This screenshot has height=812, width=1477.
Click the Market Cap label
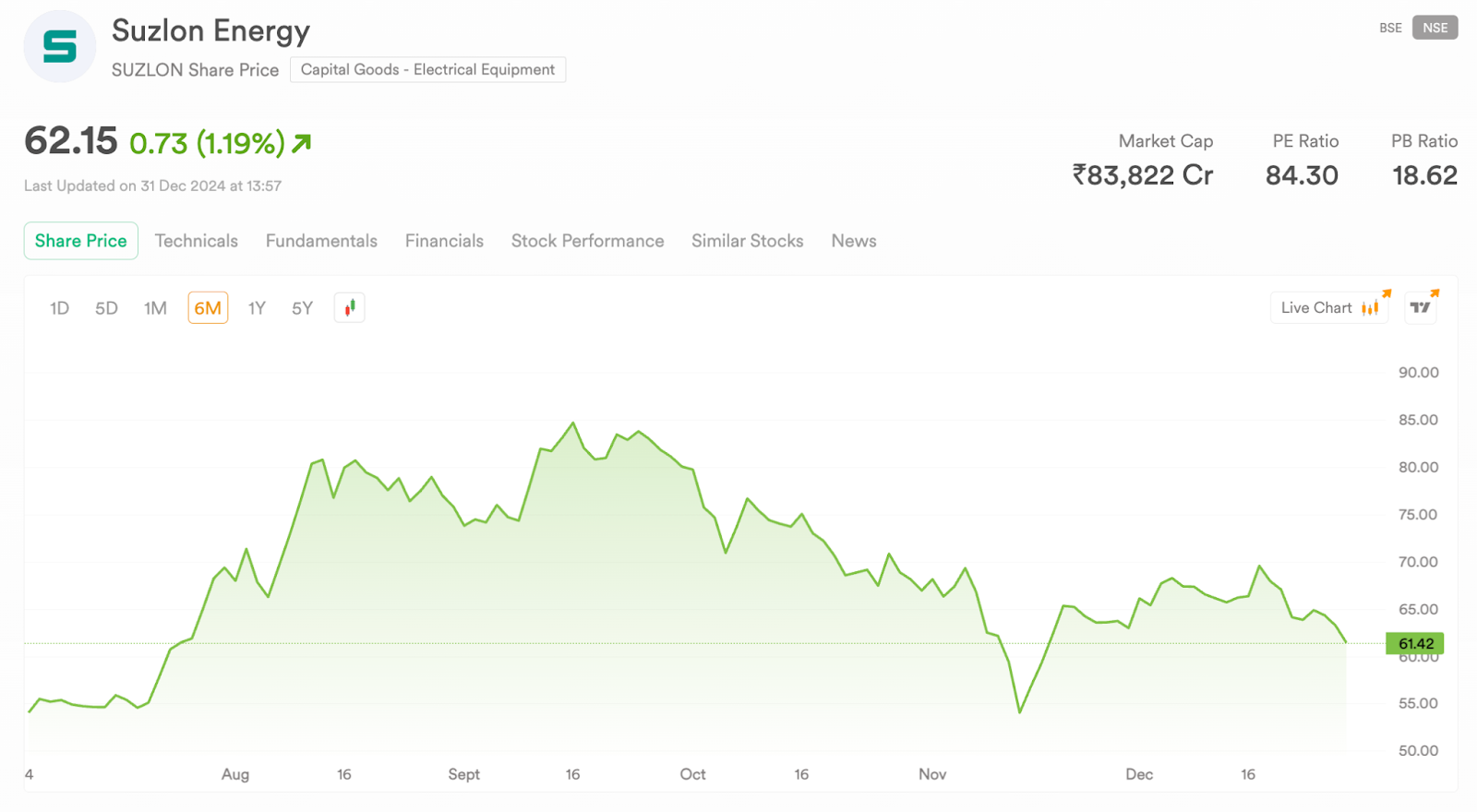1166,141
